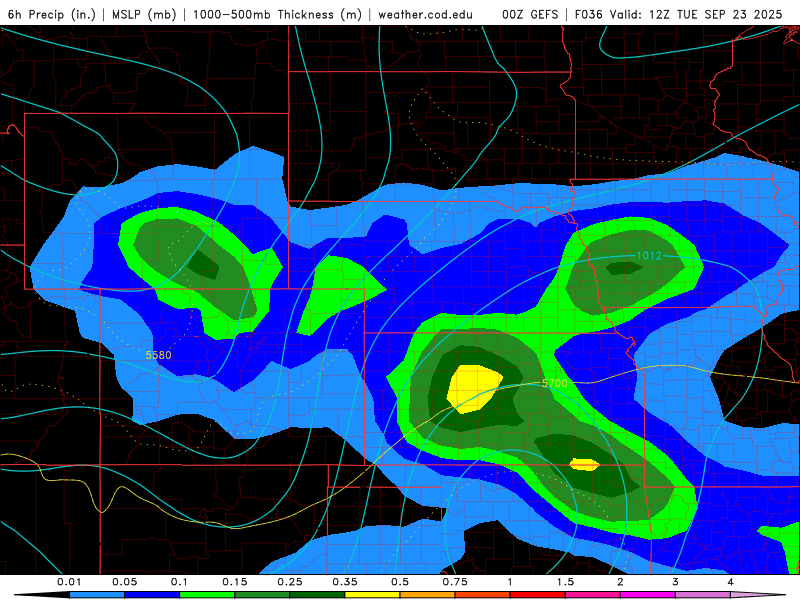Click the '0.01' legend value
Image resolution: width=800 pixels, height=600 pixels.
pyautogui.click(x=69, y=582)
